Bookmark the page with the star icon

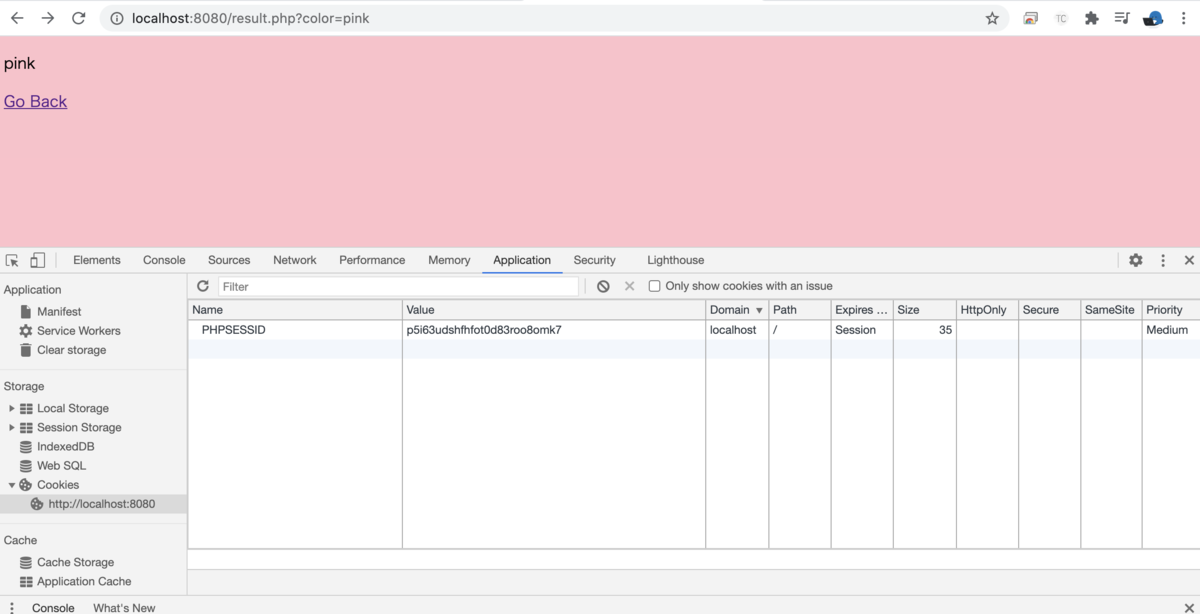pyautogui.click(x=991, y=17)
